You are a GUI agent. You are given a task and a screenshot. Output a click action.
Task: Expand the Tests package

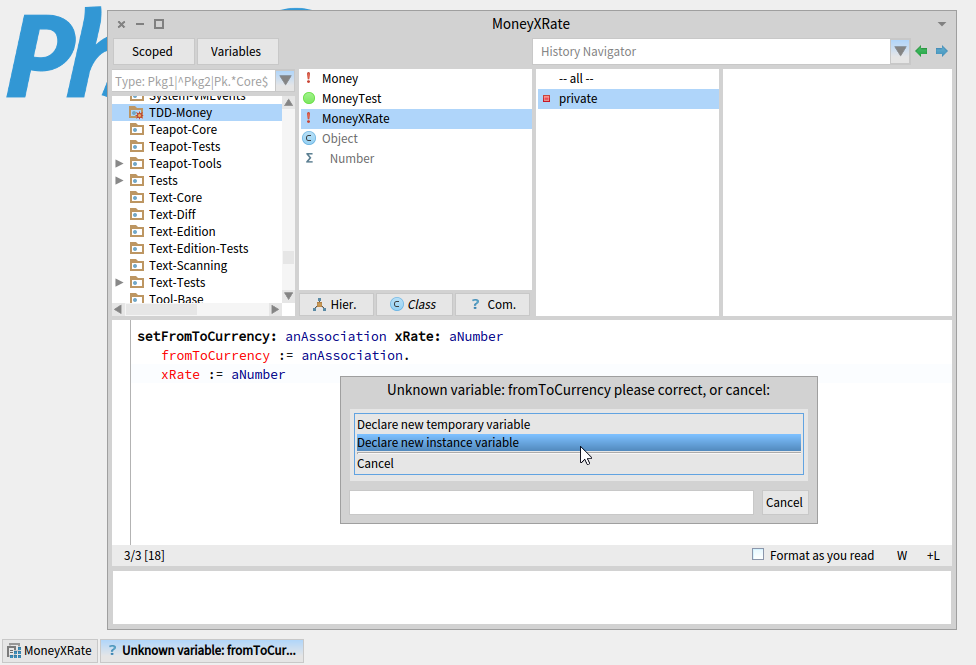tap(120, 181)
